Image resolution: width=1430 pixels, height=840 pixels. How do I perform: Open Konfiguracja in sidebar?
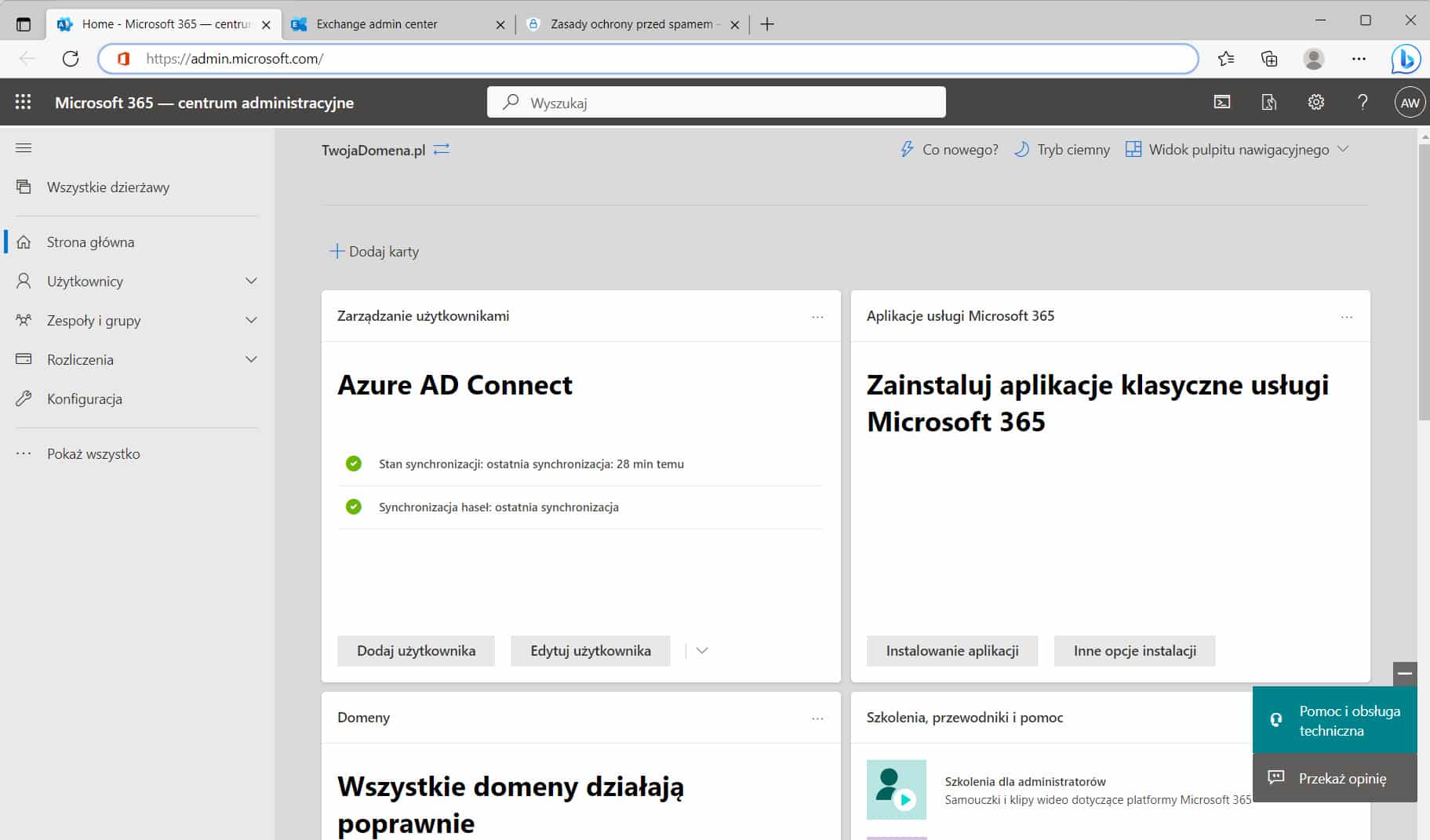84,398
